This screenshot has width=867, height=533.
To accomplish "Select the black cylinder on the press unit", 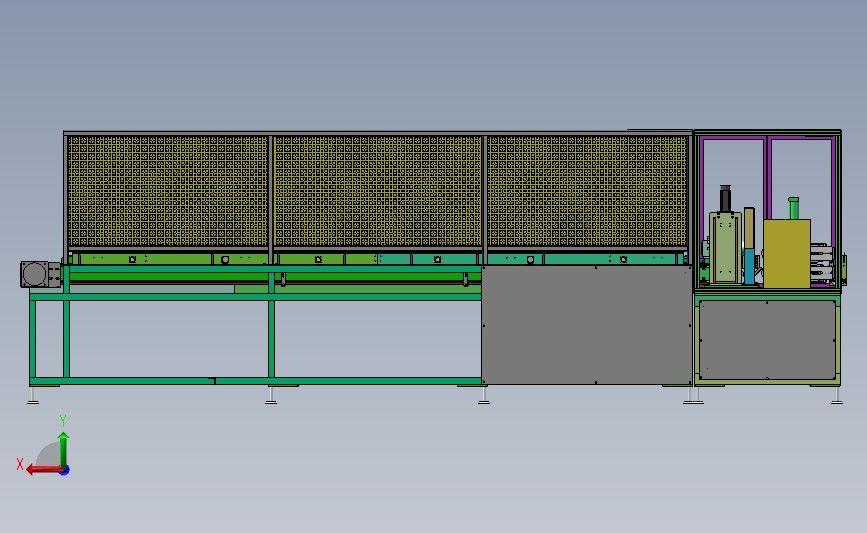I will click(725, 198).
